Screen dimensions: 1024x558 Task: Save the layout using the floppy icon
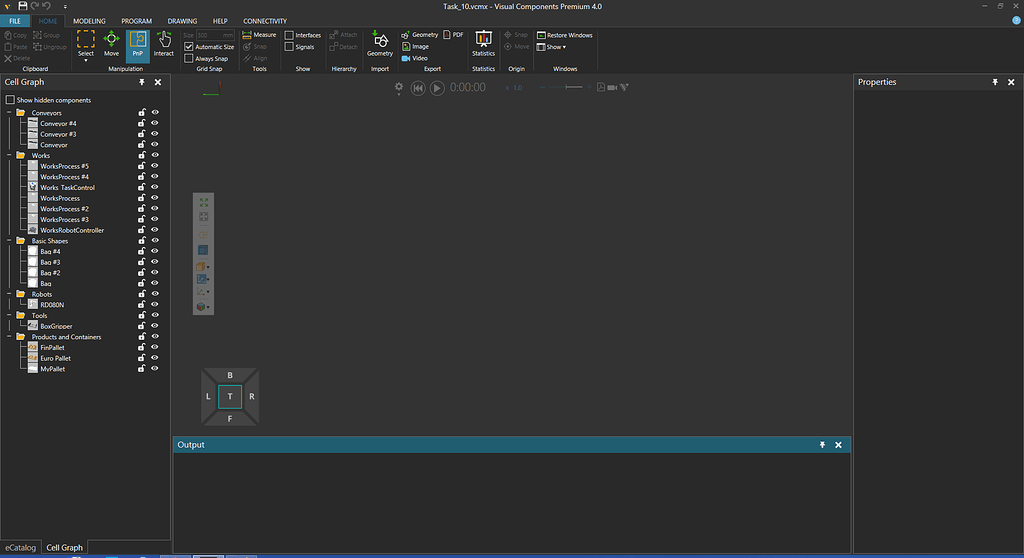pyautogui.click(x=22, y=6)
